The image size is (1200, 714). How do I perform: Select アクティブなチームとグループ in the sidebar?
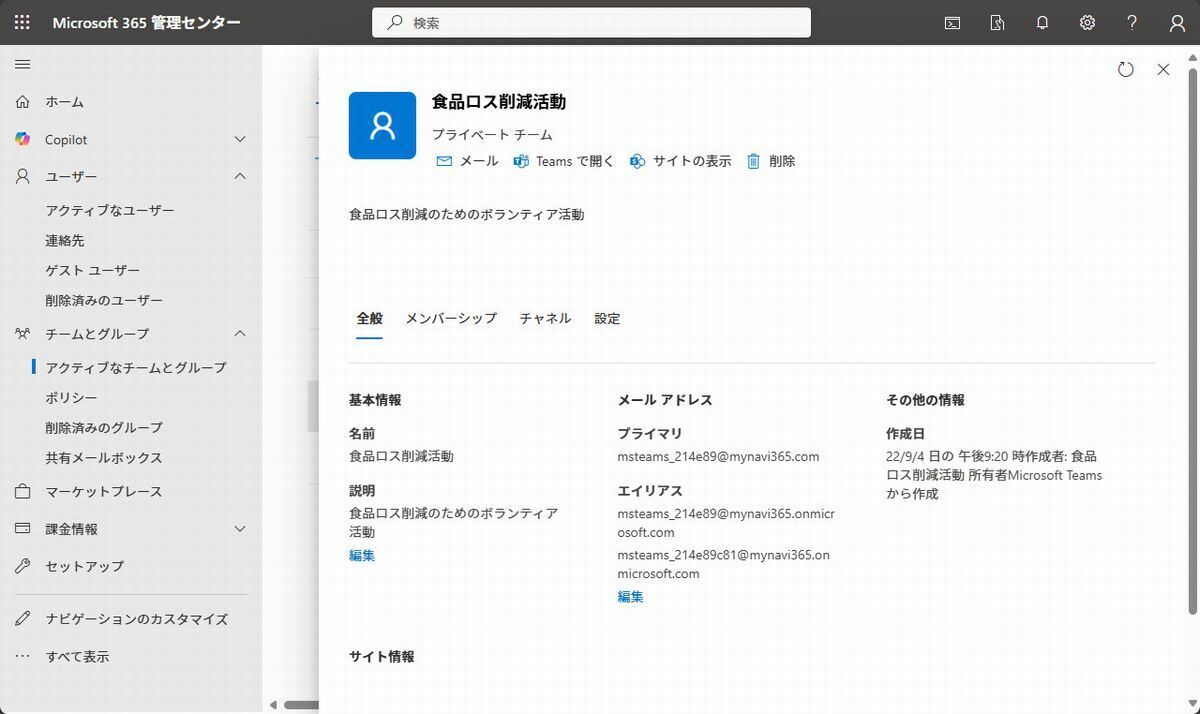point(136,367)
